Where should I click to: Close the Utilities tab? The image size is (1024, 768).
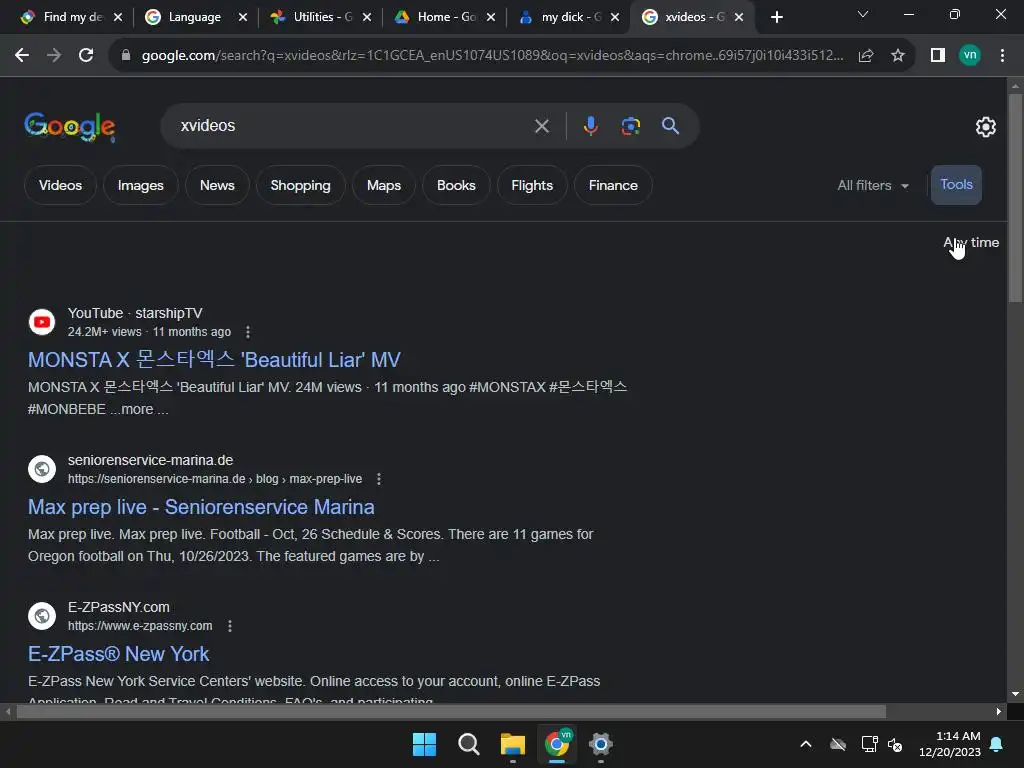367,18
